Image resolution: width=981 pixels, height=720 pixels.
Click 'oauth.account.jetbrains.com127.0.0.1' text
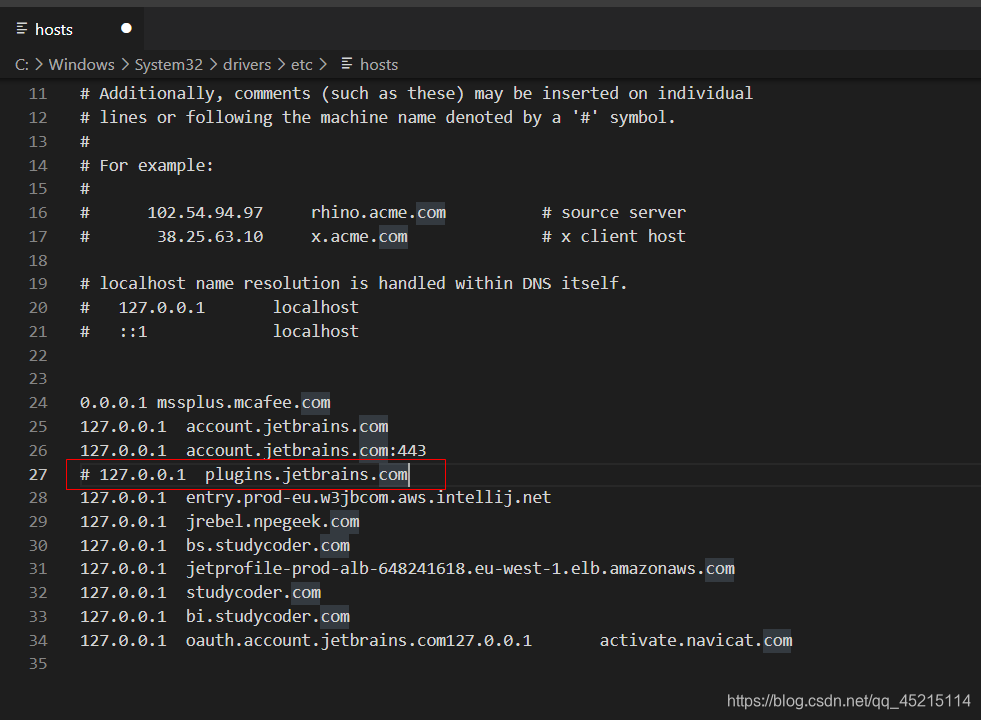[x=359, y=641]
